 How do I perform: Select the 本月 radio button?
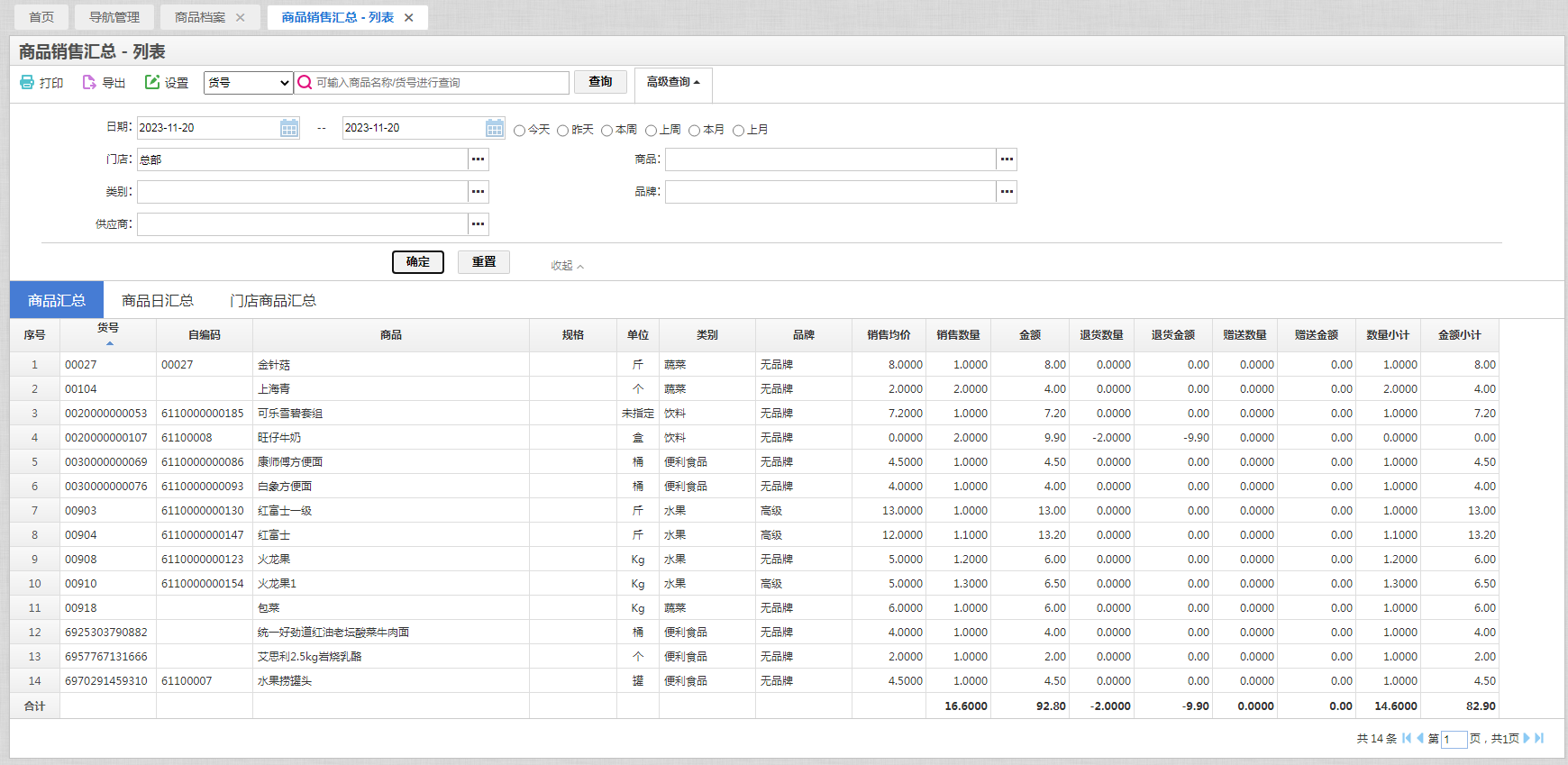pos(694,131)
